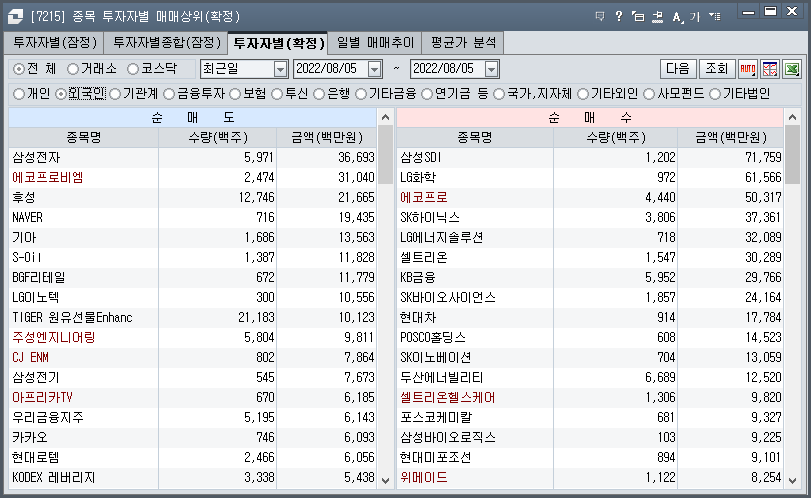Viewport: 811px width, 498px height.
Task: Switch to 투자자별(잠정) tab
Action: (x=55, y=42)
